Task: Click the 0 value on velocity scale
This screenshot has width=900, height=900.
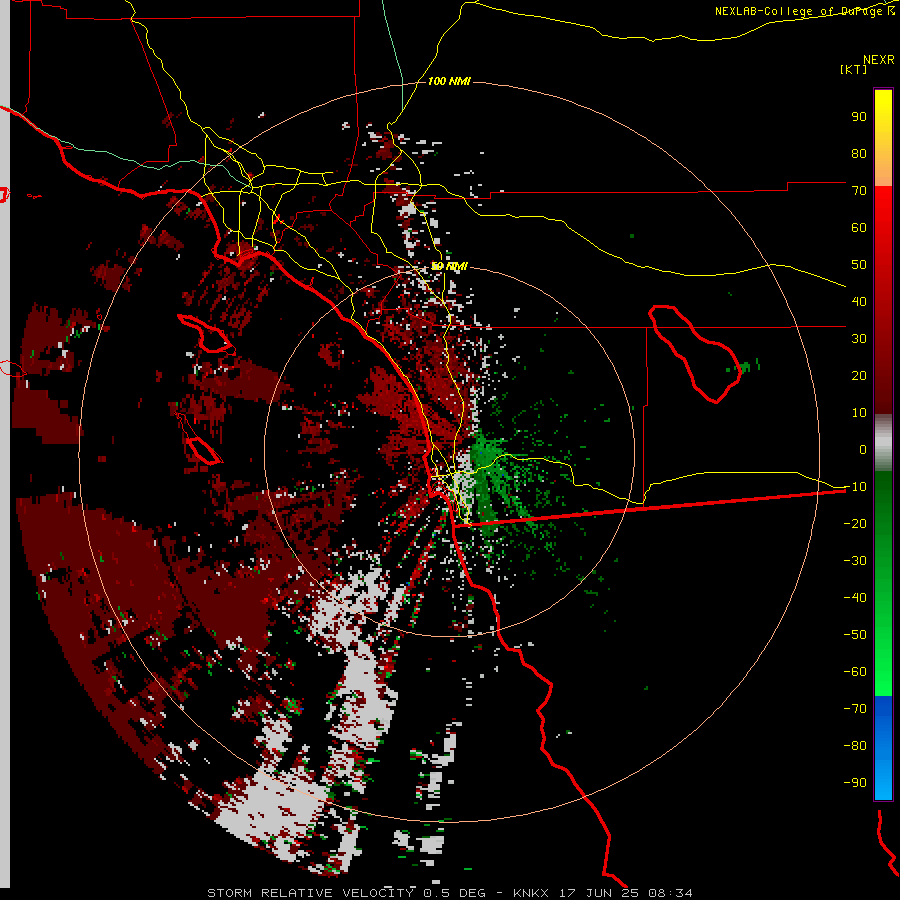Action: [x=863, y=449]
